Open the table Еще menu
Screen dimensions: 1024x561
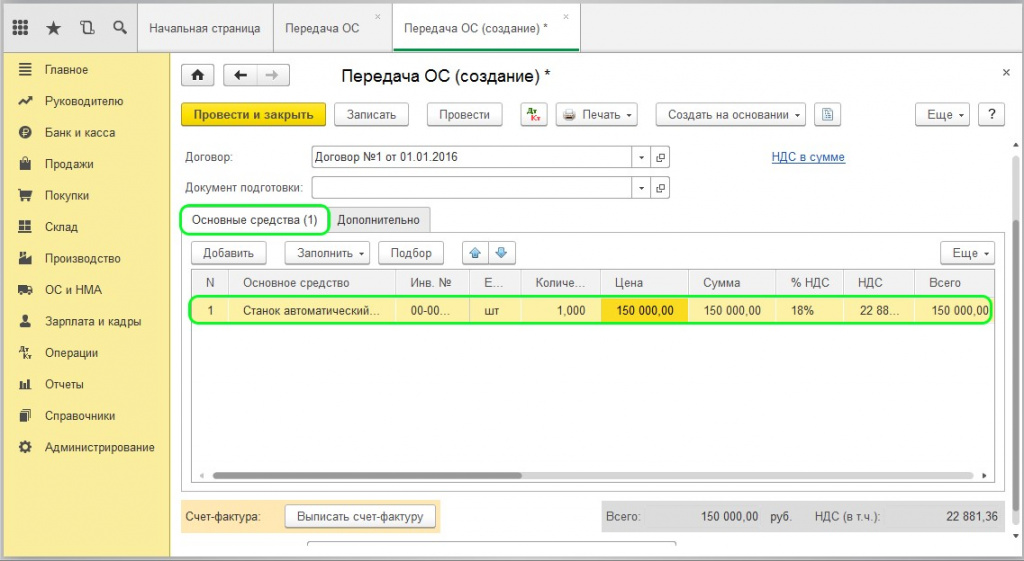click(x=967, y=253)
